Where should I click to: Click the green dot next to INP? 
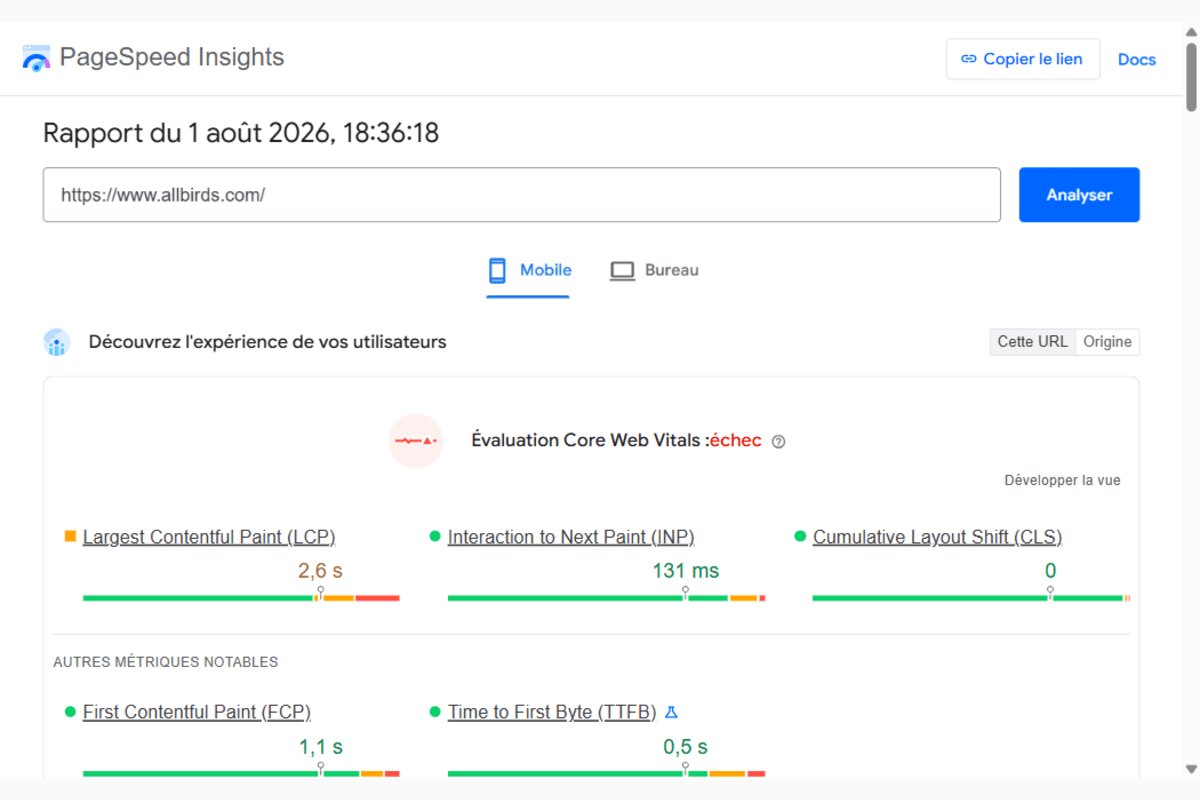pyautogui.click(x=435, y=536)
